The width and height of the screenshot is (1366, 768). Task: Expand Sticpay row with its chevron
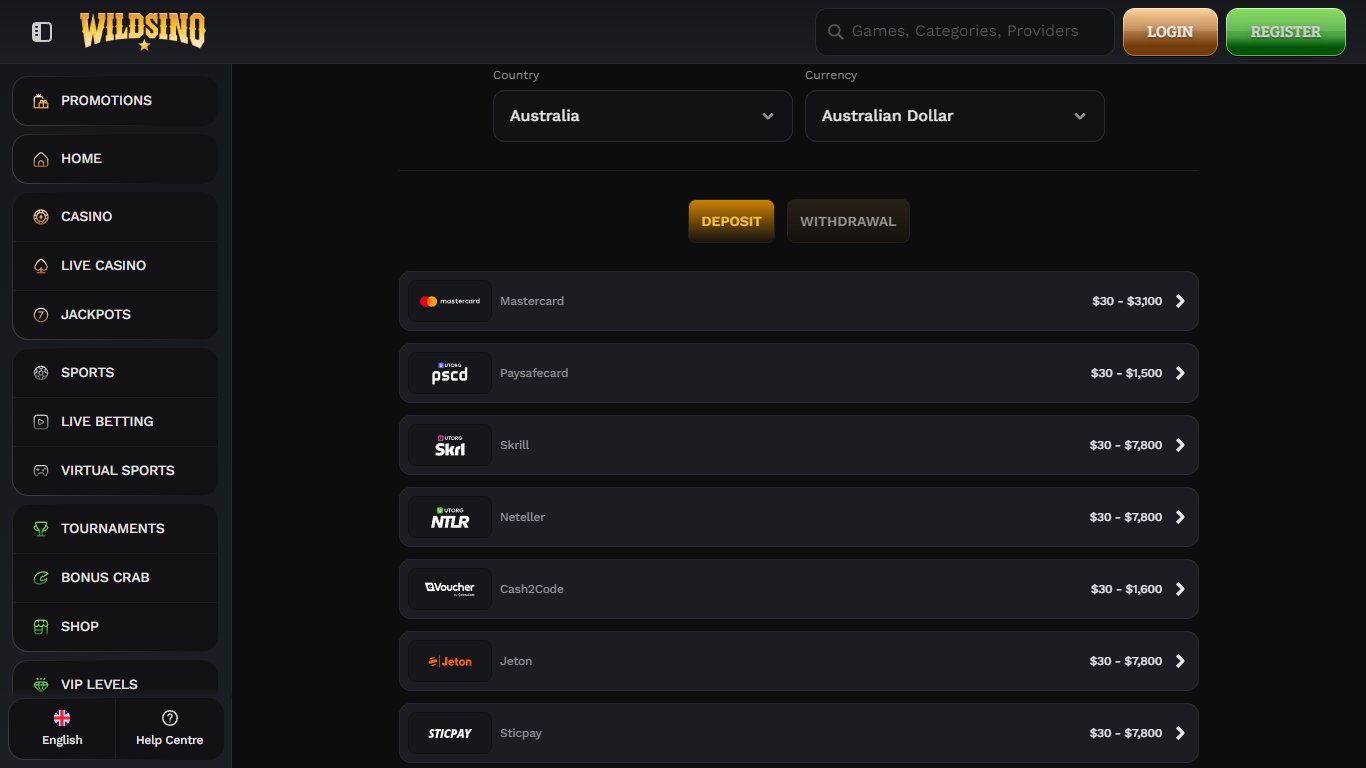click(x=1180, y=733)
